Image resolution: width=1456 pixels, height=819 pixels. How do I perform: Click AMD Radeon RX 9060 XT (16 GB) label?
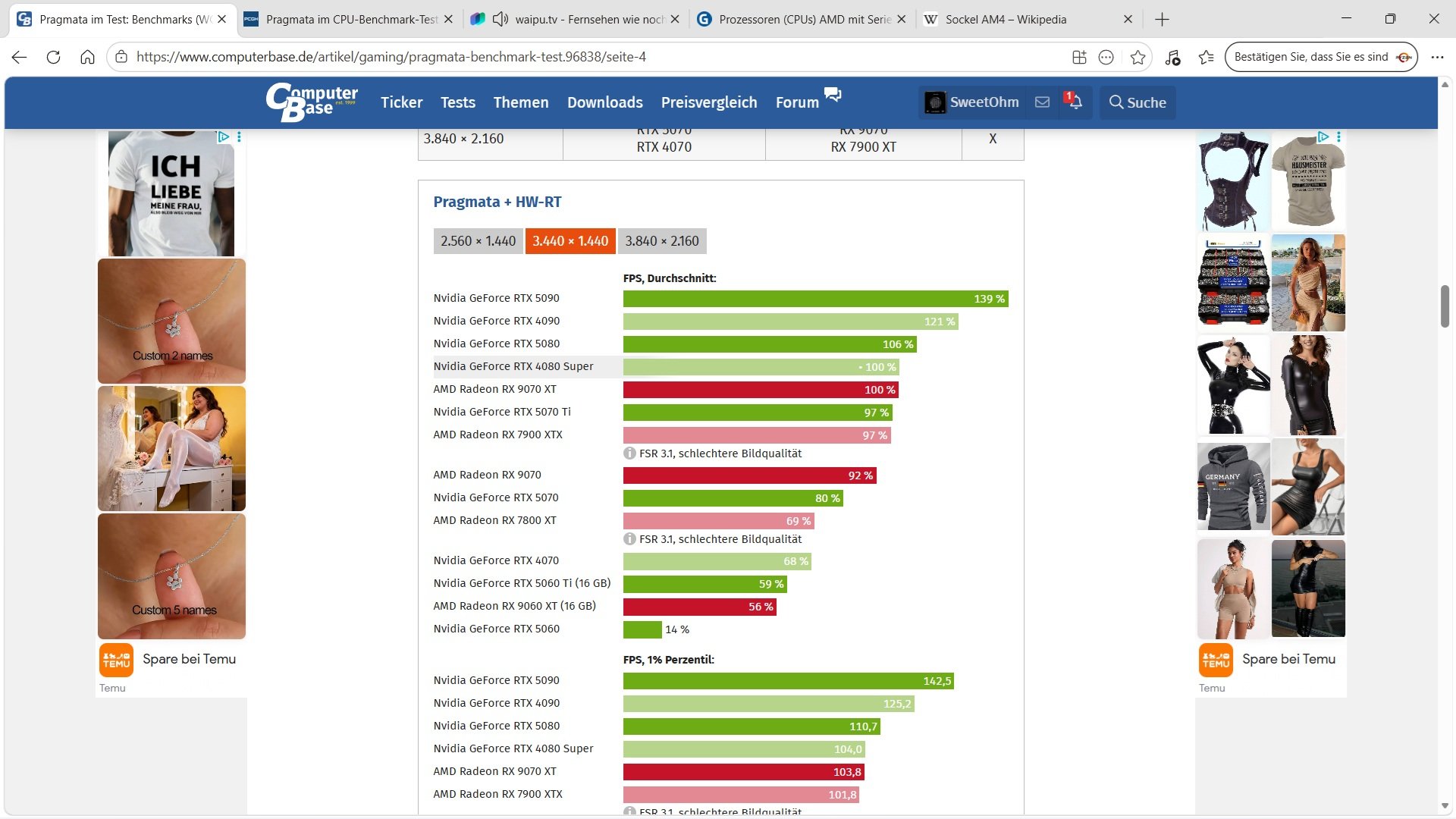(x=514, y=606)
